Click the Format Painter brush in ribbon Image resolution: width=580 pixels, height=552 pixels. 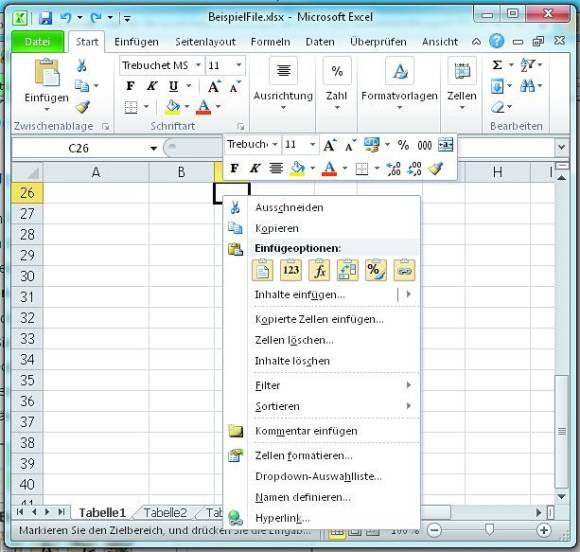click(x=82, y=107)
